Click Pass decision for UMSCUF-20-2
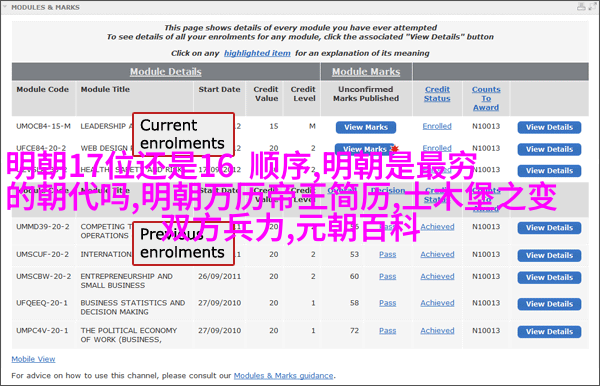 (388, 254)
